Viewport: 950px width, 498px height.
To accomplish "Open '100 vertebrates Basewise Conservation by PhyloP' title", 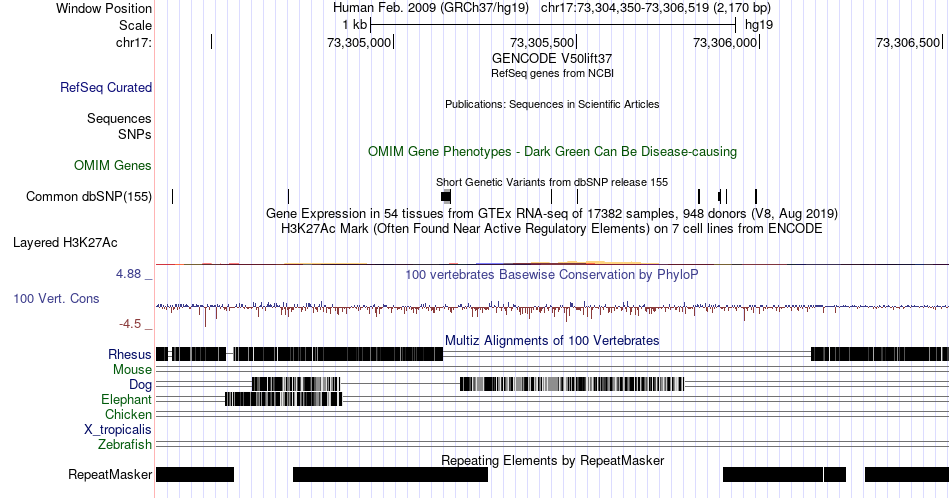I will point(552,274).
